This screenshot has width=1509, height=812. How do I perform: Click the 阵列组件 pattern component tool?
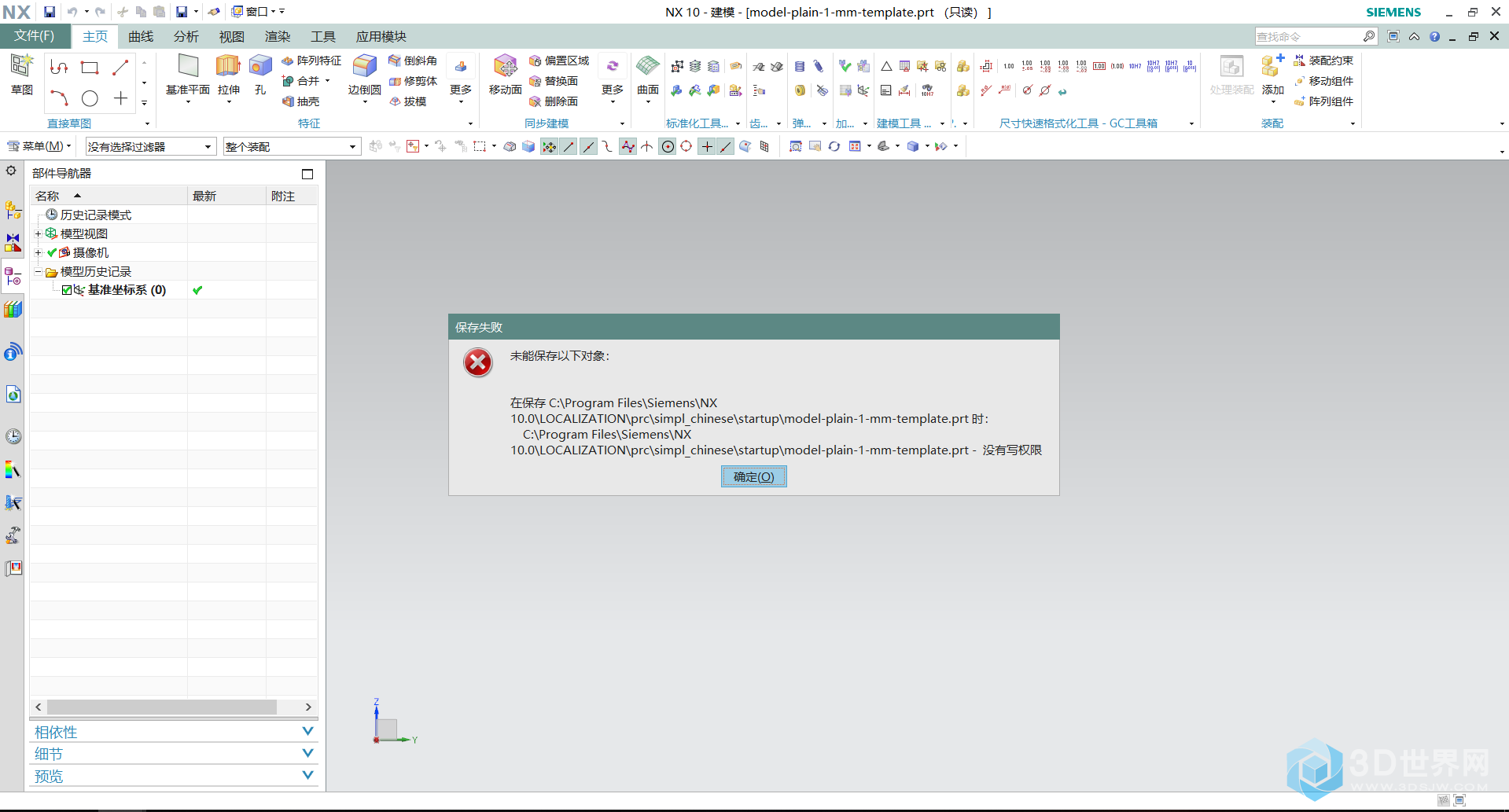click(x=1323, y=101)
